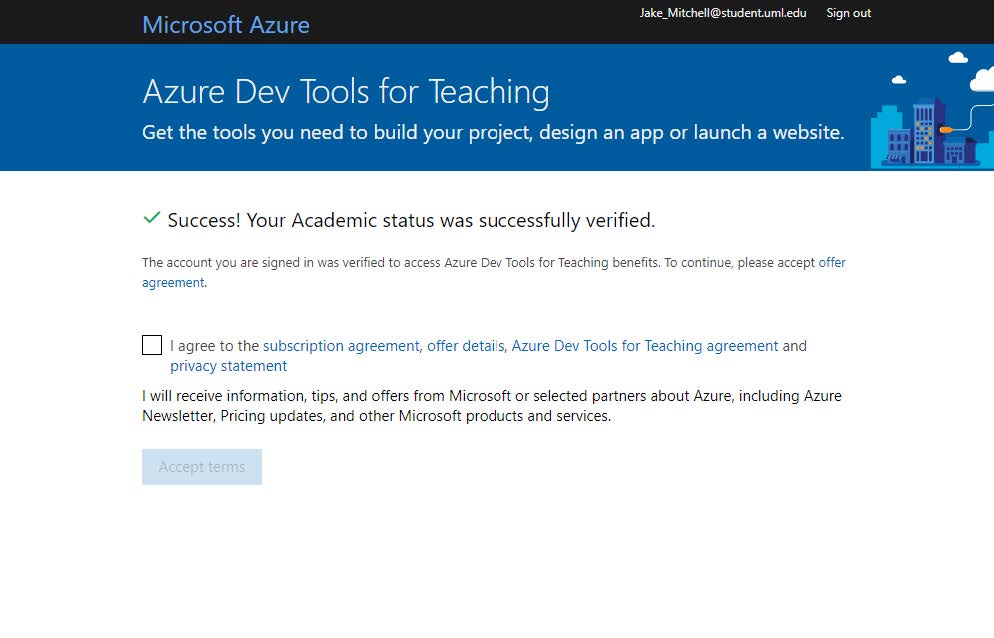Read the privacy statement
Screen dimensions: 994x638
229,366
